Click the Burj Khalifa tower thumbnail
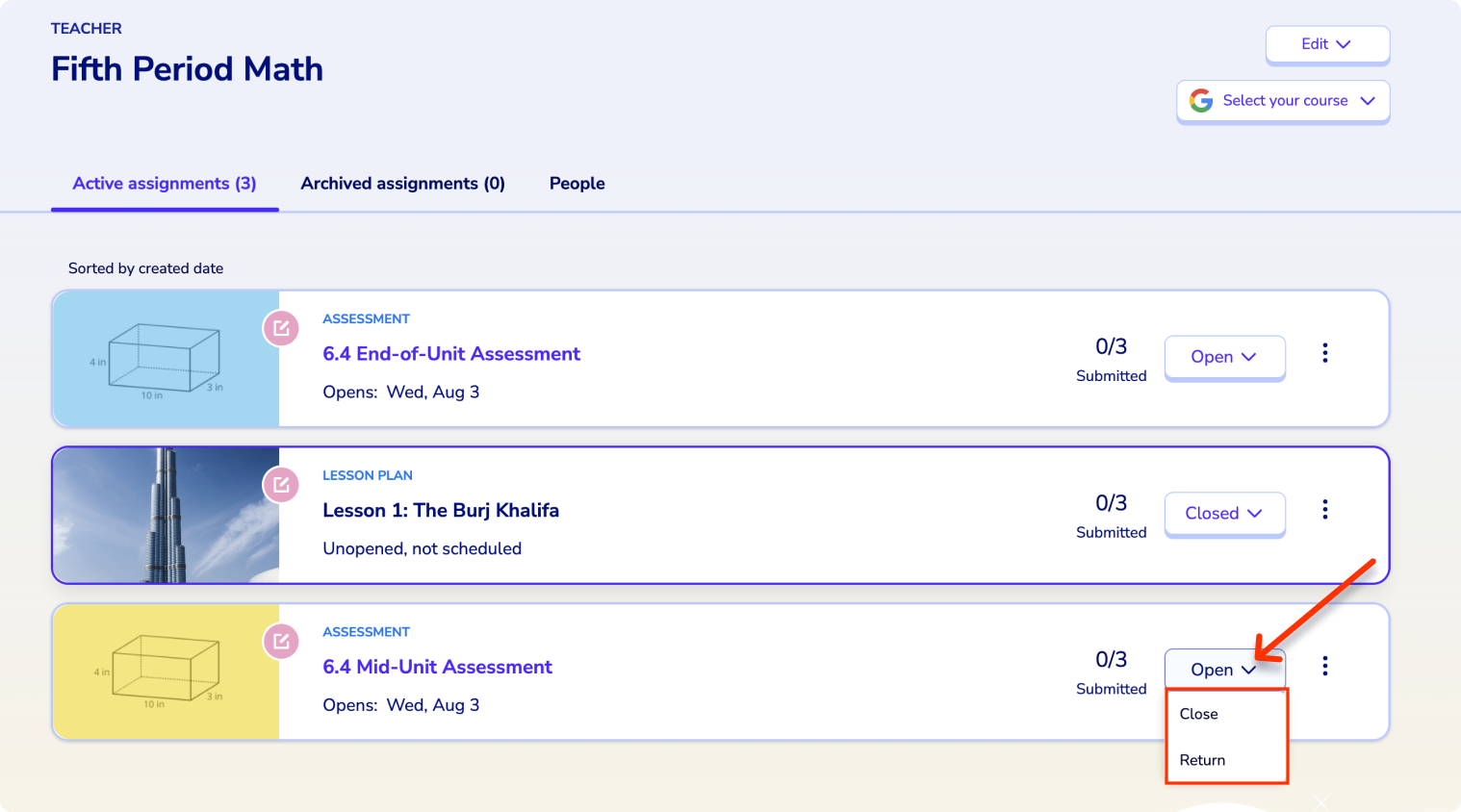This screenshot has height=812, width=1461. pyautogui.click(x=166, y=515)
